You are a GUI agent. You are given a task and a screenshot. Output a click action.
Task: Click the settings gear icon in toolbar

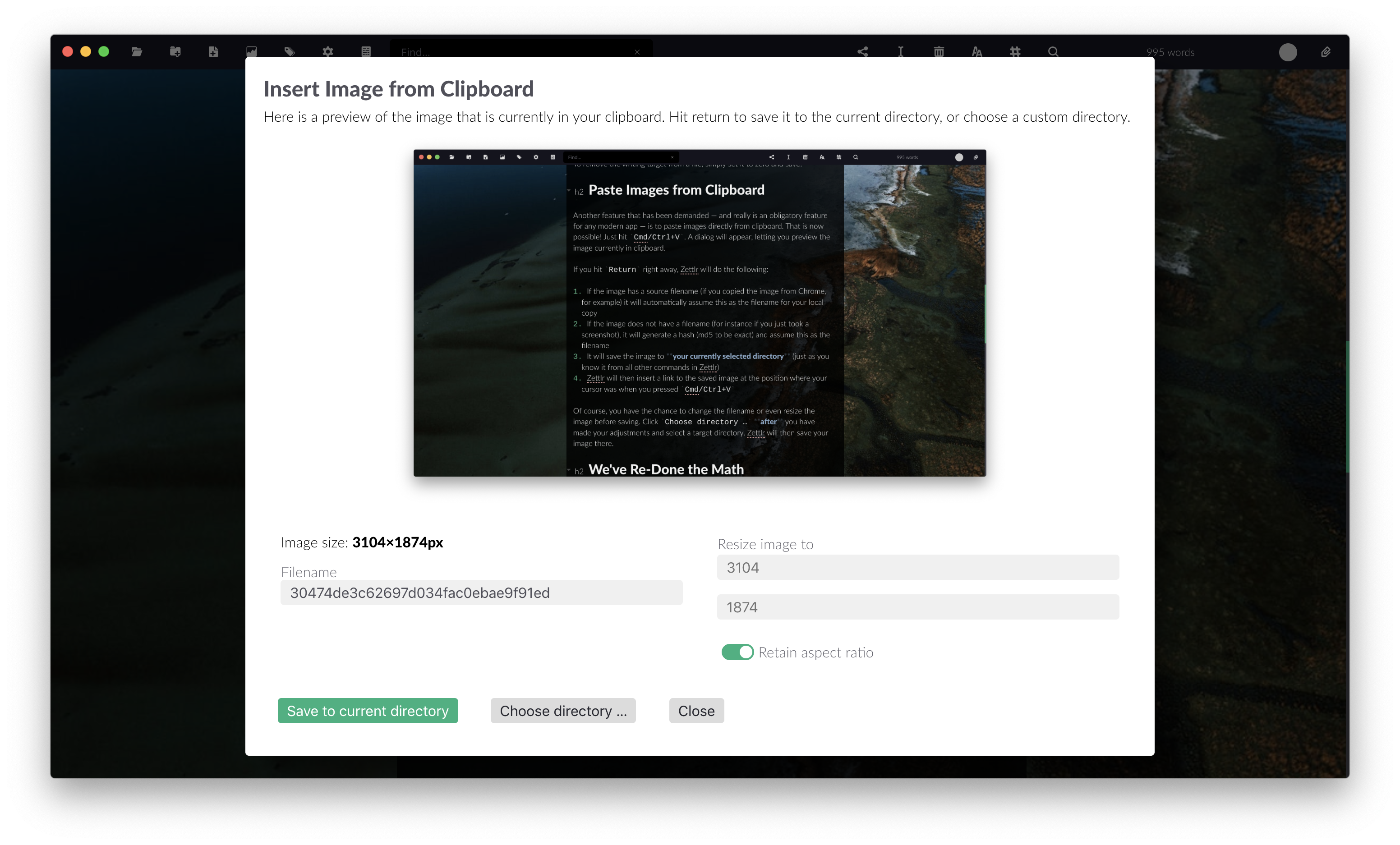pos(327,51)
